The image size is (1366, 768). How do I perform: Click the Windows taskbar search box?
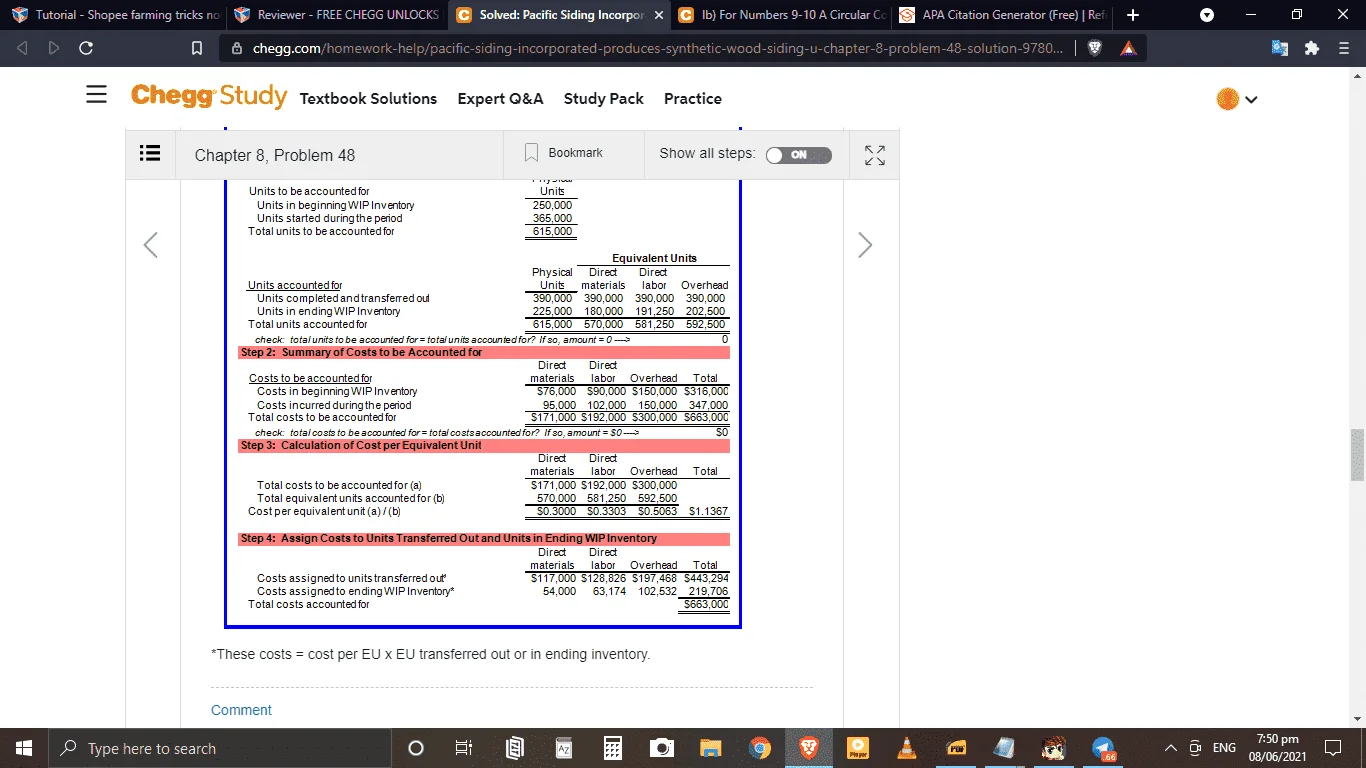pyautogui.click(x=218, y=748)
